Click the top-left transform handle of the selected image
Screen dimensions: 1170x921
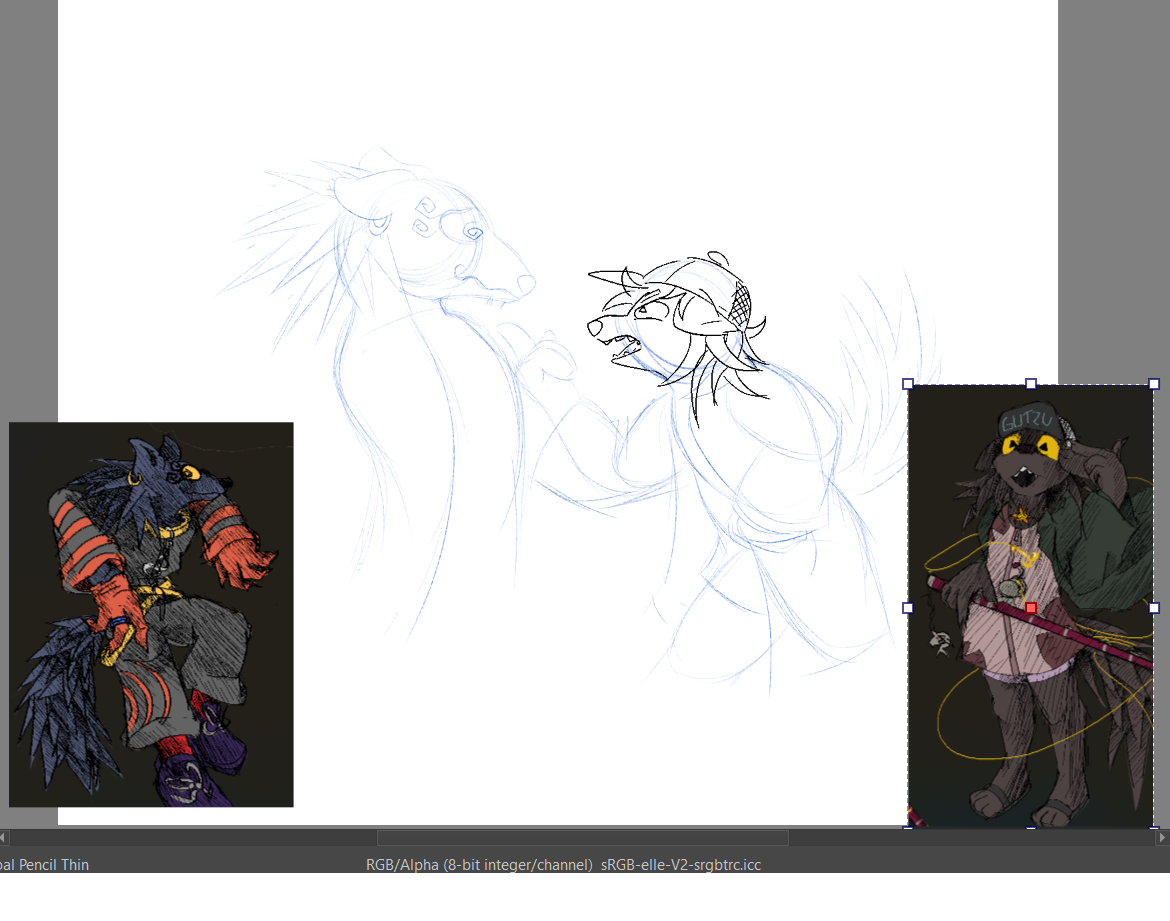[x=908, y=384]
